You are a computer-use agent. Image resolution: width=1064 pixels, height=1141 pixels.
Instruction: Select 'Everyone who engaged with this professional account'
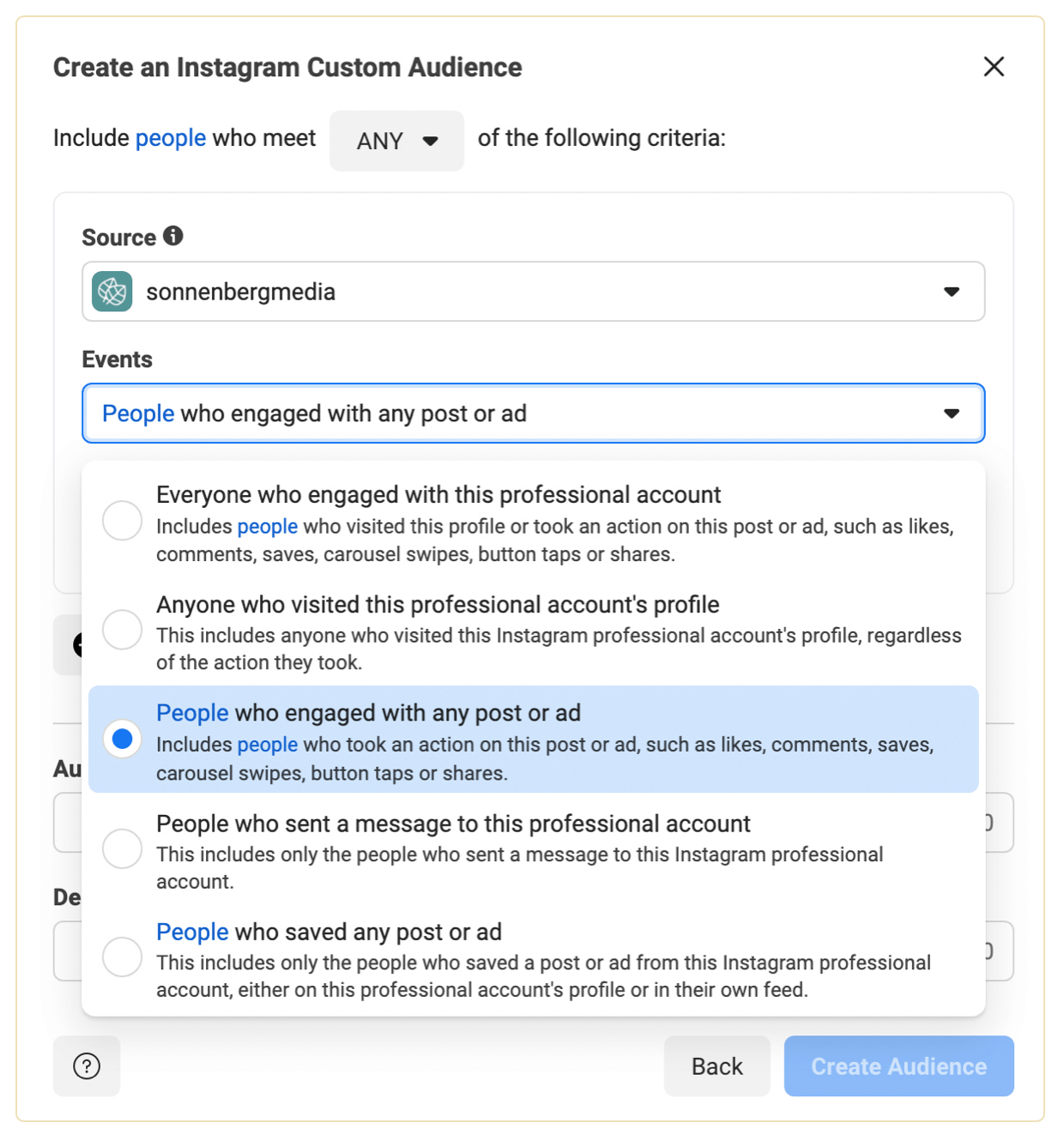(x=122, y=521)
